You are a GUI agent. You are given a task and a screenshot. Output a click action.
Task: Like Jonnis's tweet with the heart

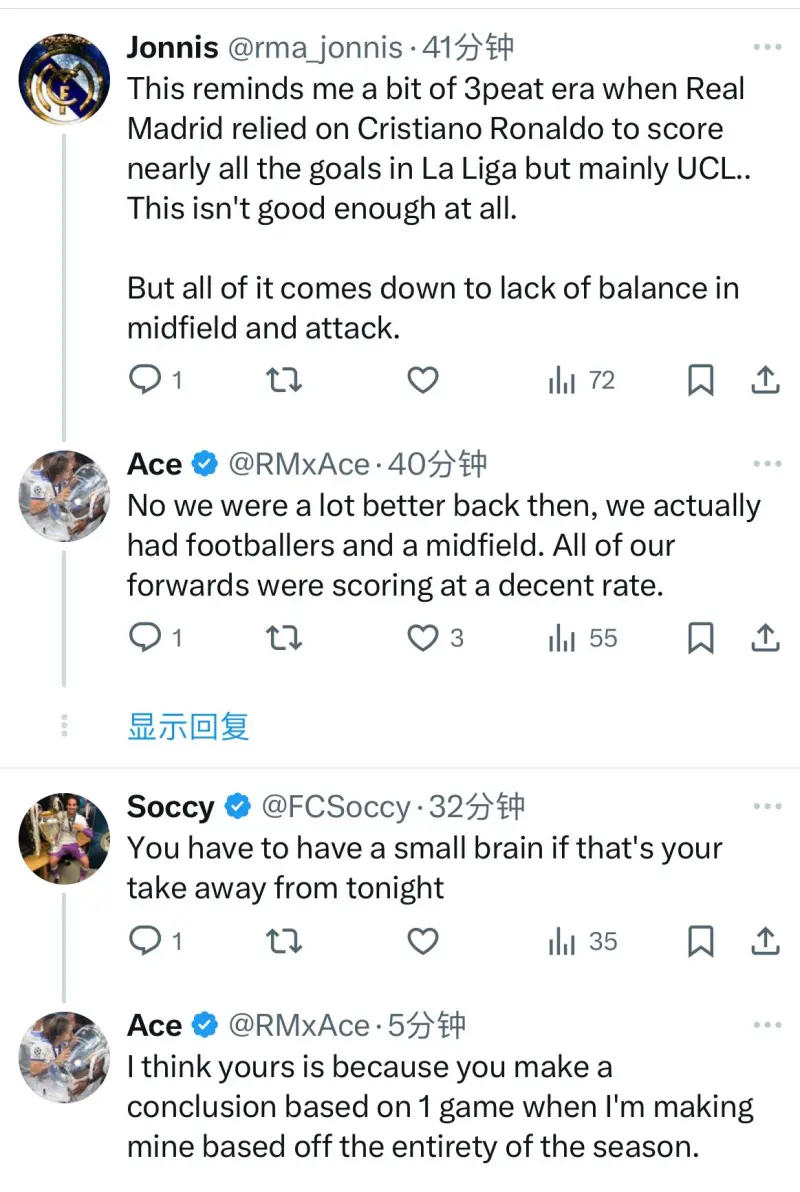423,380
